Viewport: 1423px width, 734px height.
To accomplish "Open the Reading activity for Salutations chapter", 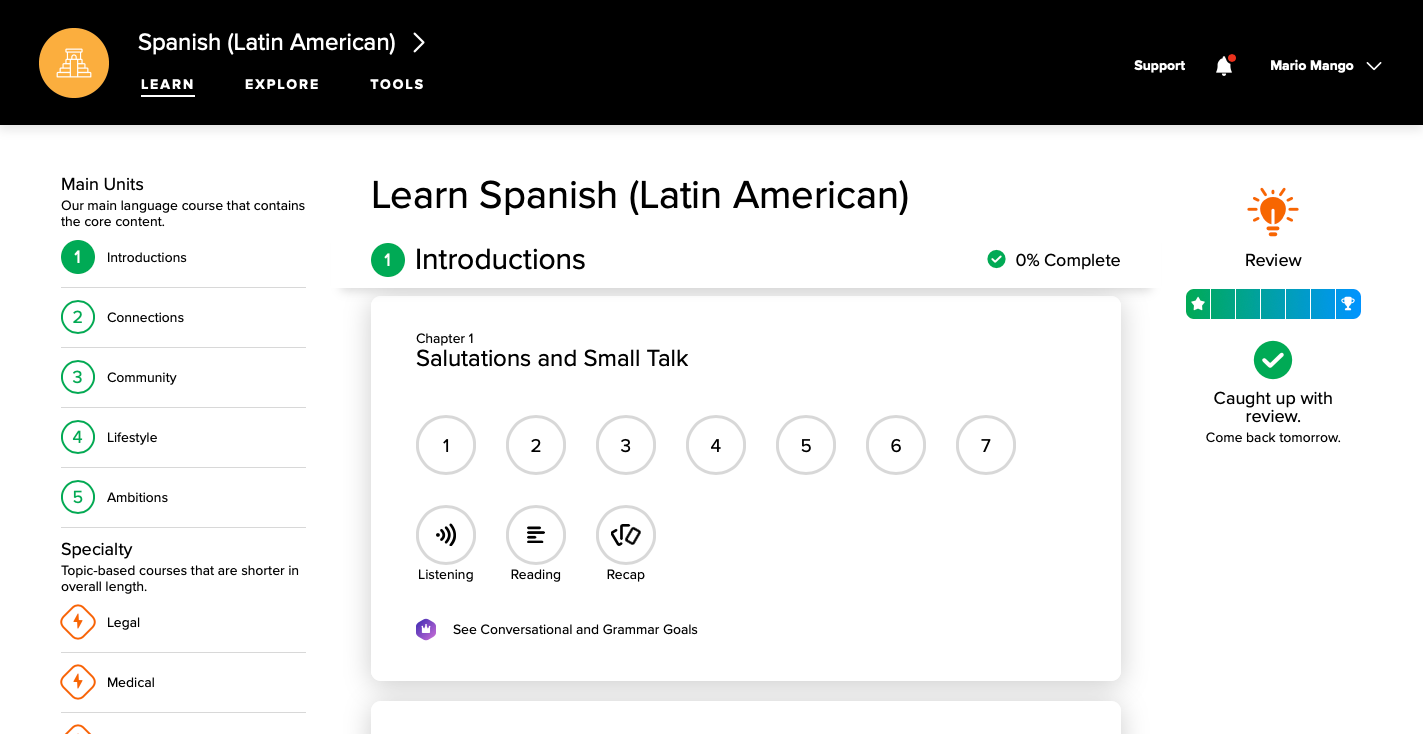I will 536,535.
